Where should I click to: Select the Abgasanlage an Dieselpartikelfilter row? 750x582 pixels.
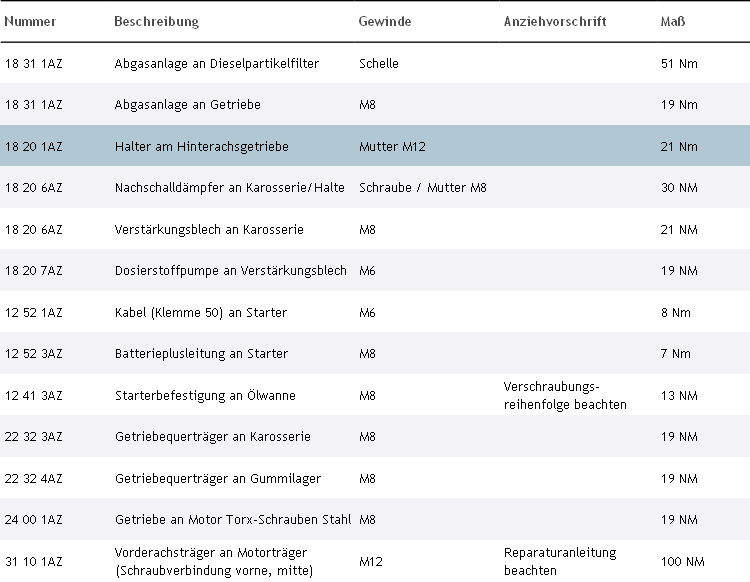[217, 63]
